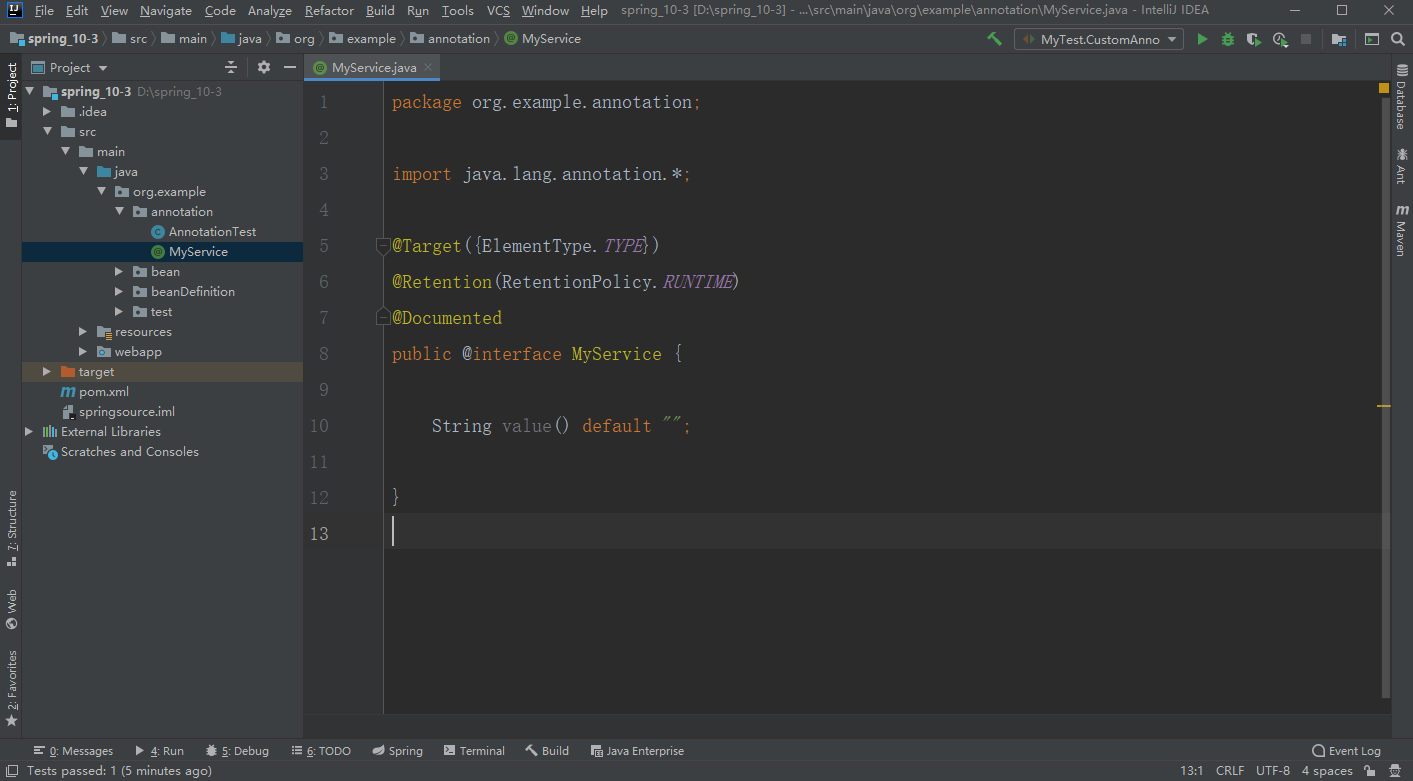Hide the Project panel with minus icon
Screen dimensions: 1413x781
coord(290,67)
